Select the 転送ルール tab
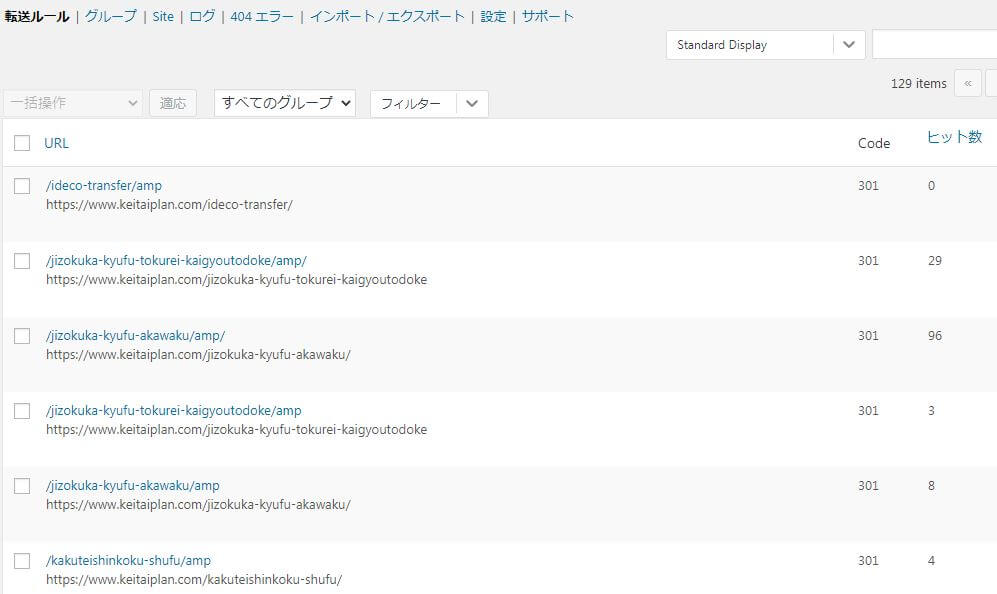The height and width of the screenshot is (594, 997). point(37,17)
